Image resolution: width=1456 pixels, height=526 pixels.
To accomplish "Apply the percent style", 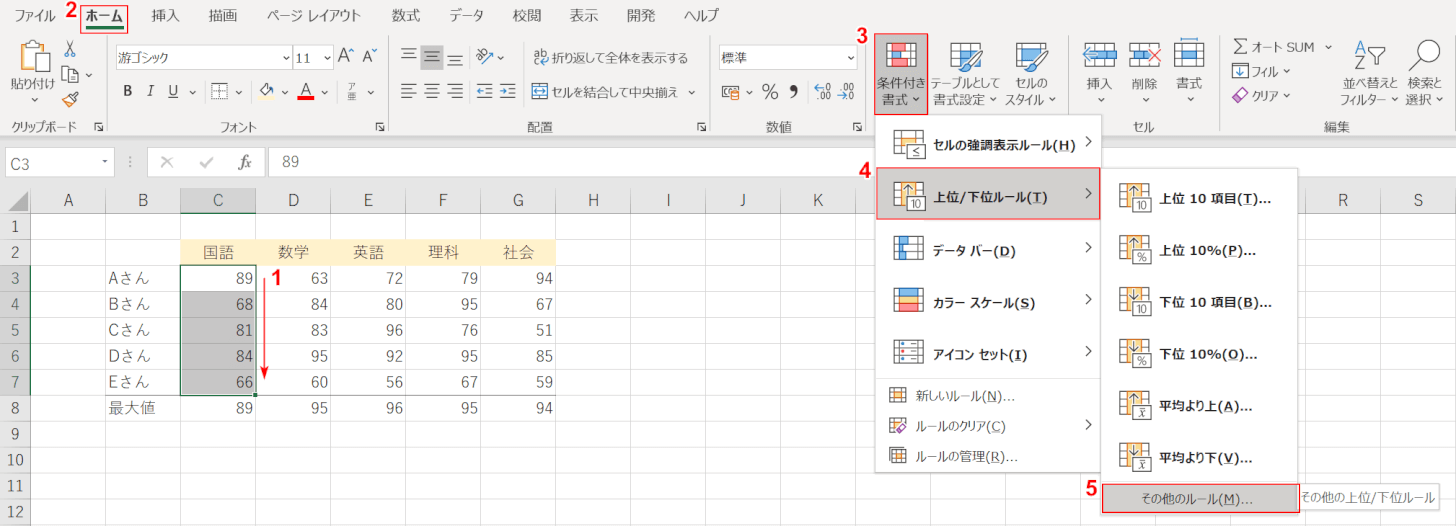I will 770,91.
